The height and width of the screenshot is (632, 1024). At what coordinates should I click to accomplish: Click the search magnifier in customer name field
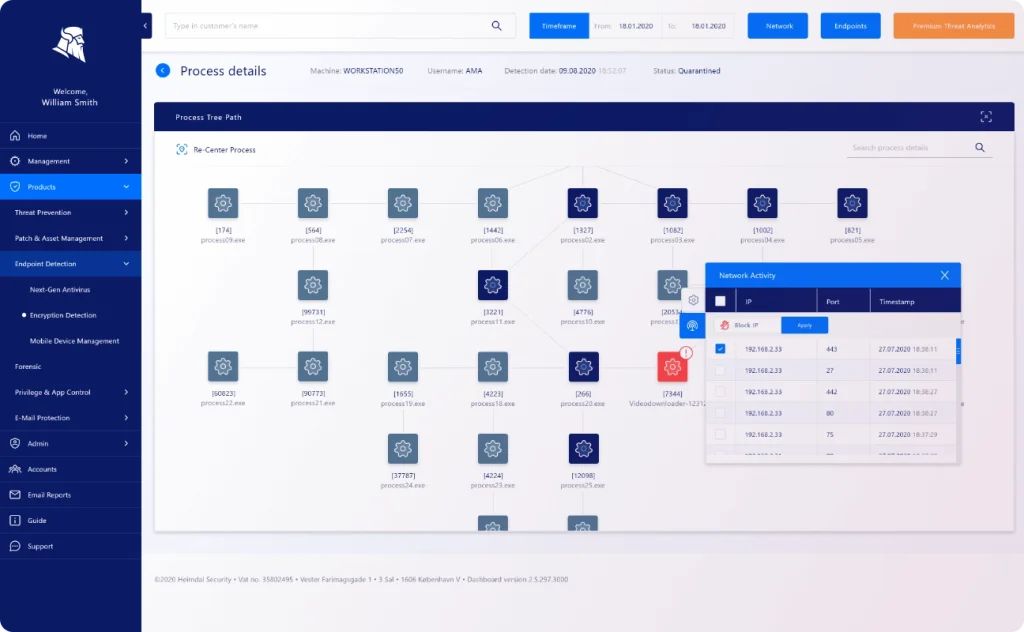pyautogui.click(x=497, y=26)
